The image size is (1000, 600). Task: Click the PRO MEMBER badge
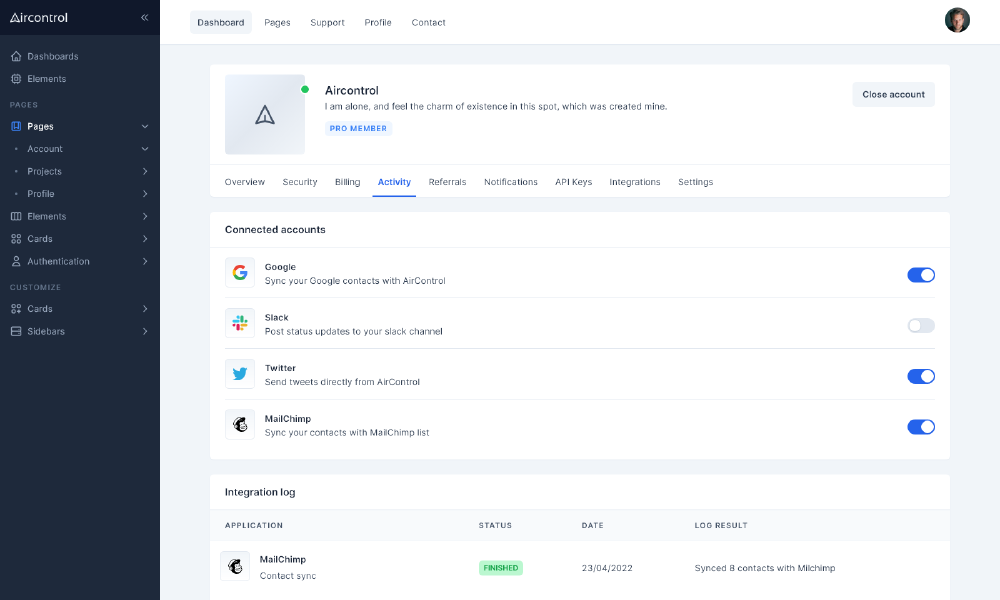[358, 128]
